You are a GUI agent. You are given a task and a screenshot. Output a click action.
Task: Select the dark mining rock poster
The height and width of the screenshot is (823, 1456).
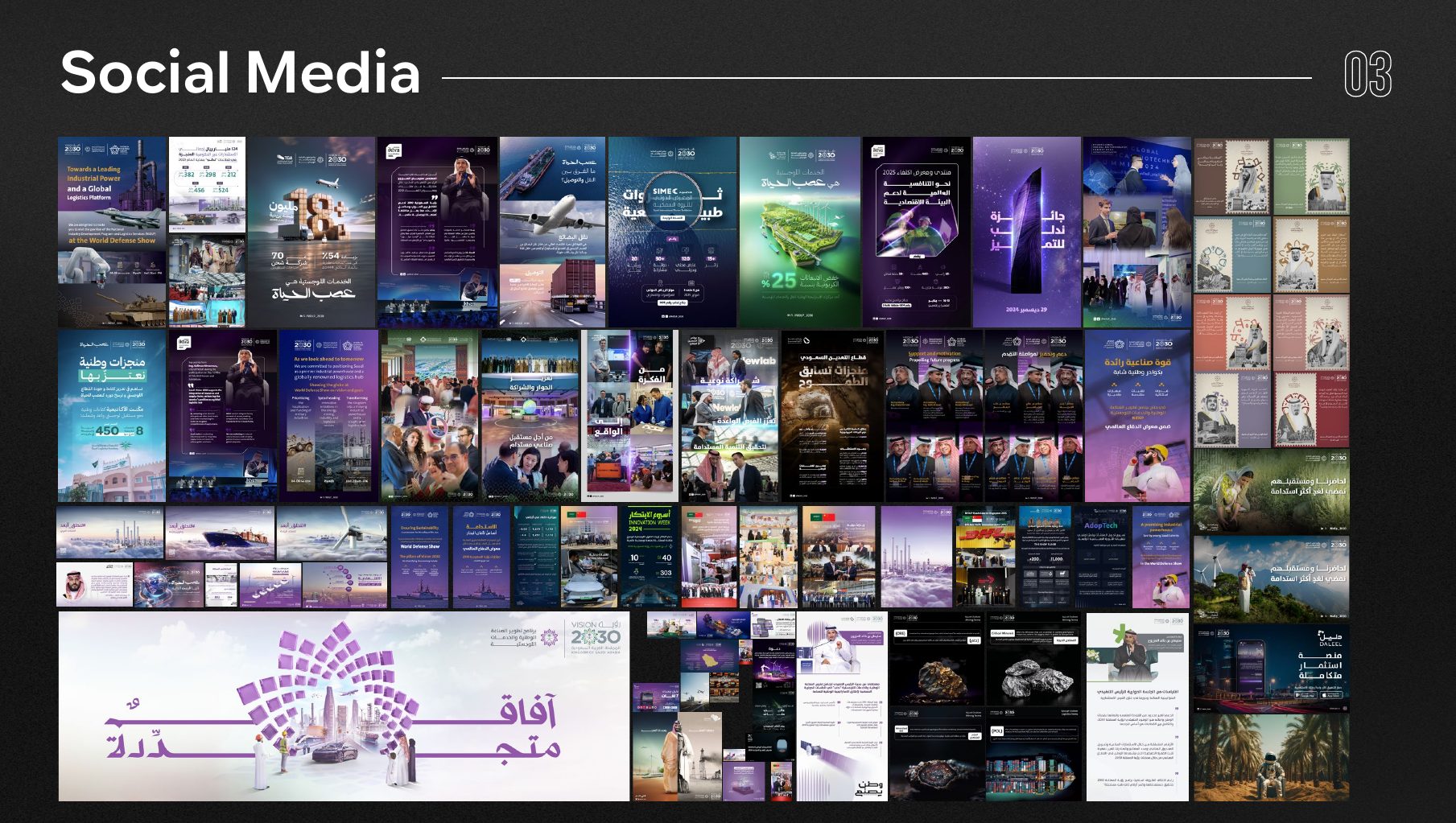point(832,416)
